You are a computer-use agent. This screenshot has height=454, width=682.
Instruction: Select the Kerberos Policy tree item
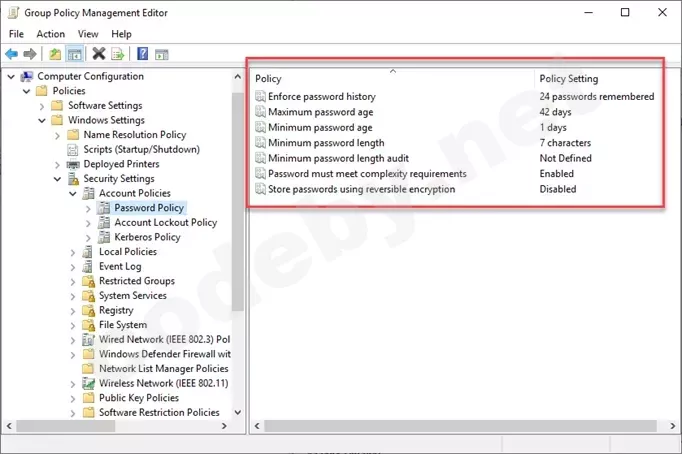[x=147, y=237]
